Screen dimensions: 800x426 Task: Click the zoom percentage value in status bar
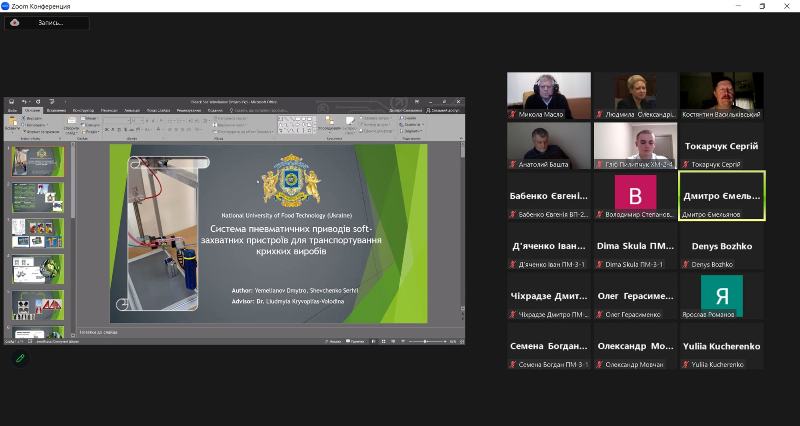tap(453, 341)
